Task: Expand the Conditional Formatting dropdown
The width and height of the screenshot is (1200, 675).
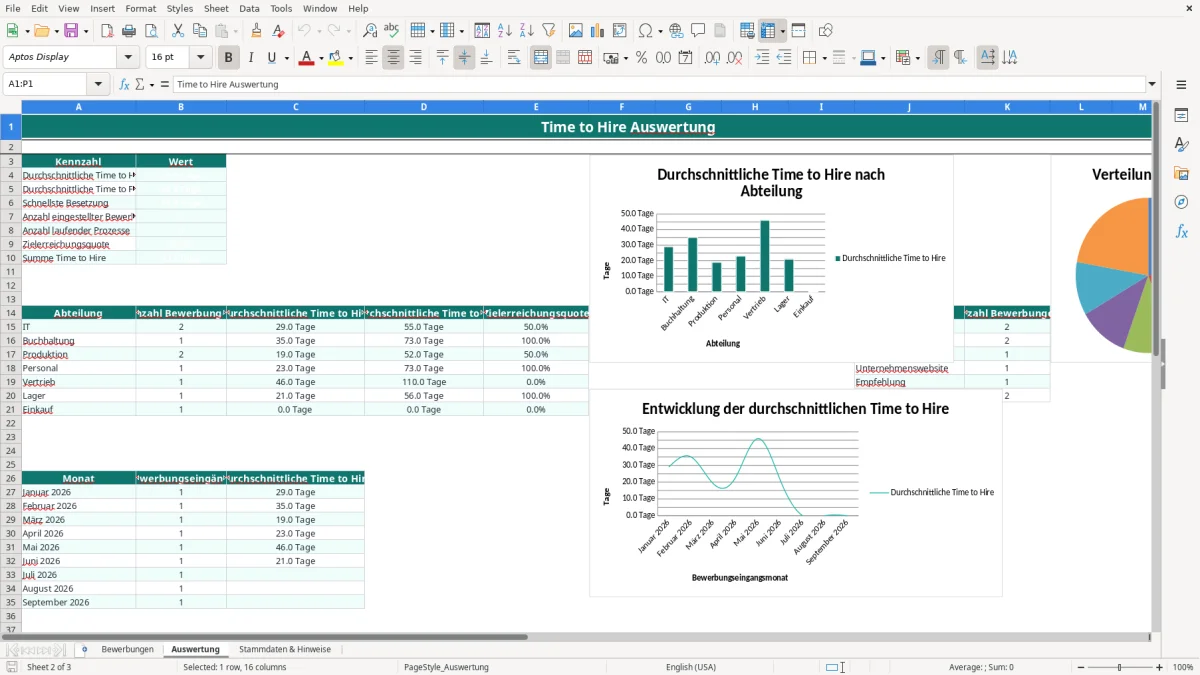Action: [917, 58]
